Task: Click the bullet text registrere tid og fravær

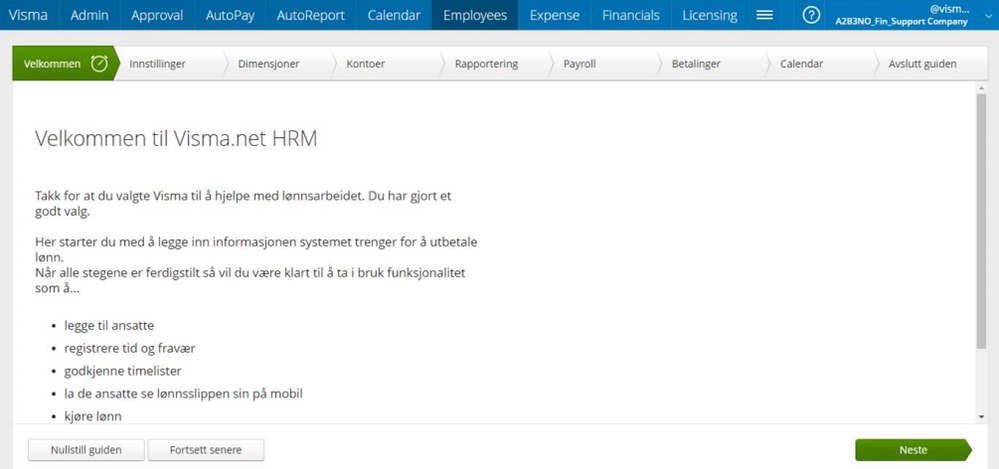Action: 130,349
